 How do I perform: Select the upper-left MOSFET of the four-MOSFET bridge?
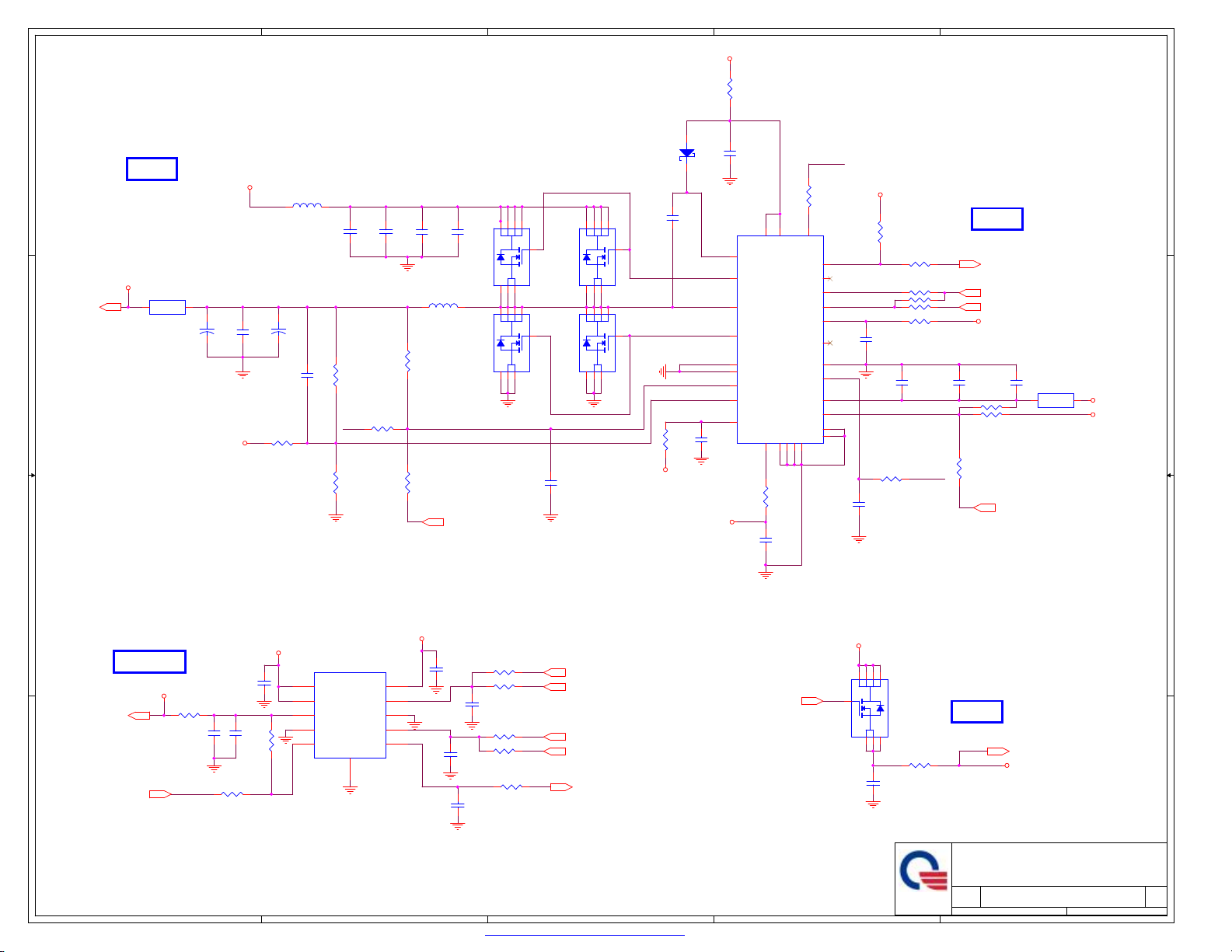point(511,256)
